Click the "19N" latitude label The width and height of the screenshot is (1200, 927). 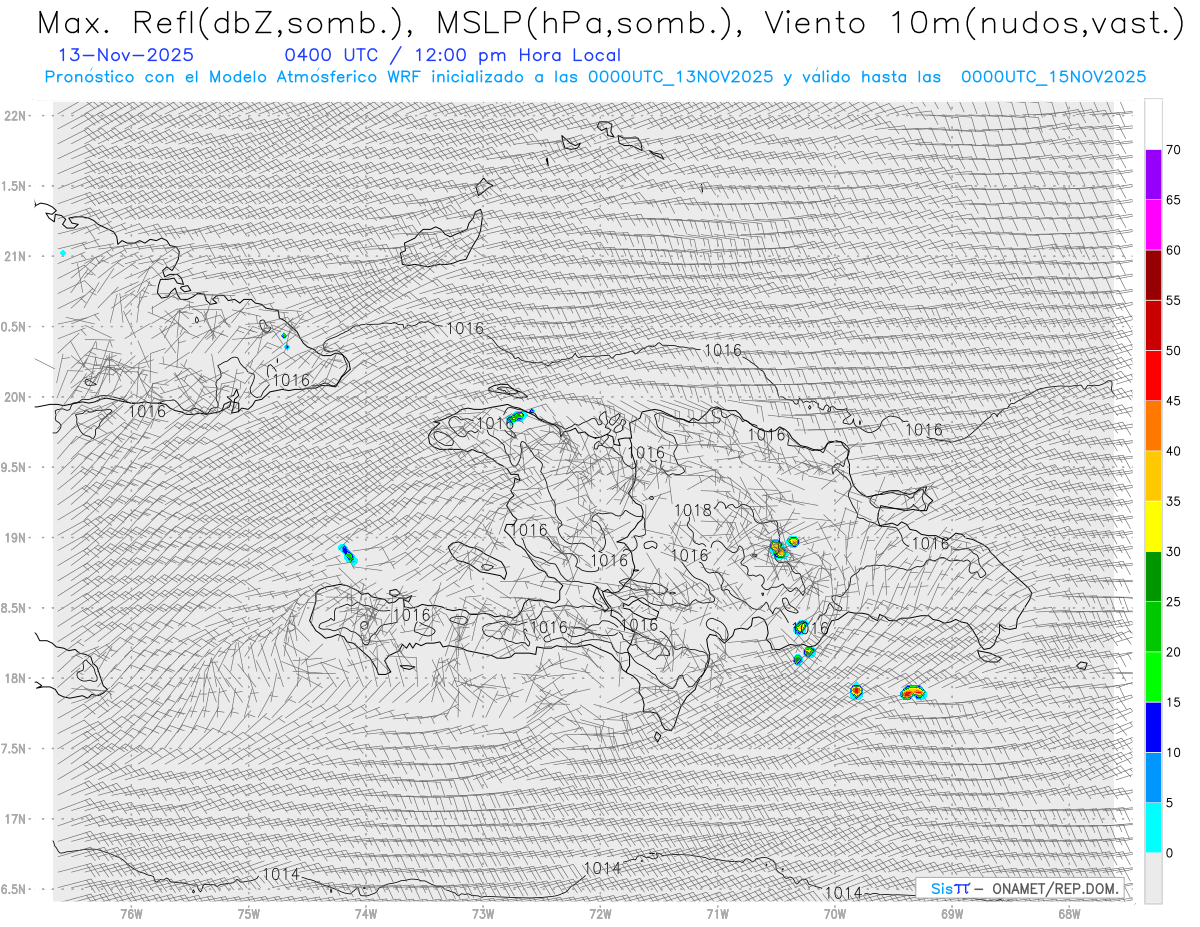14,537
